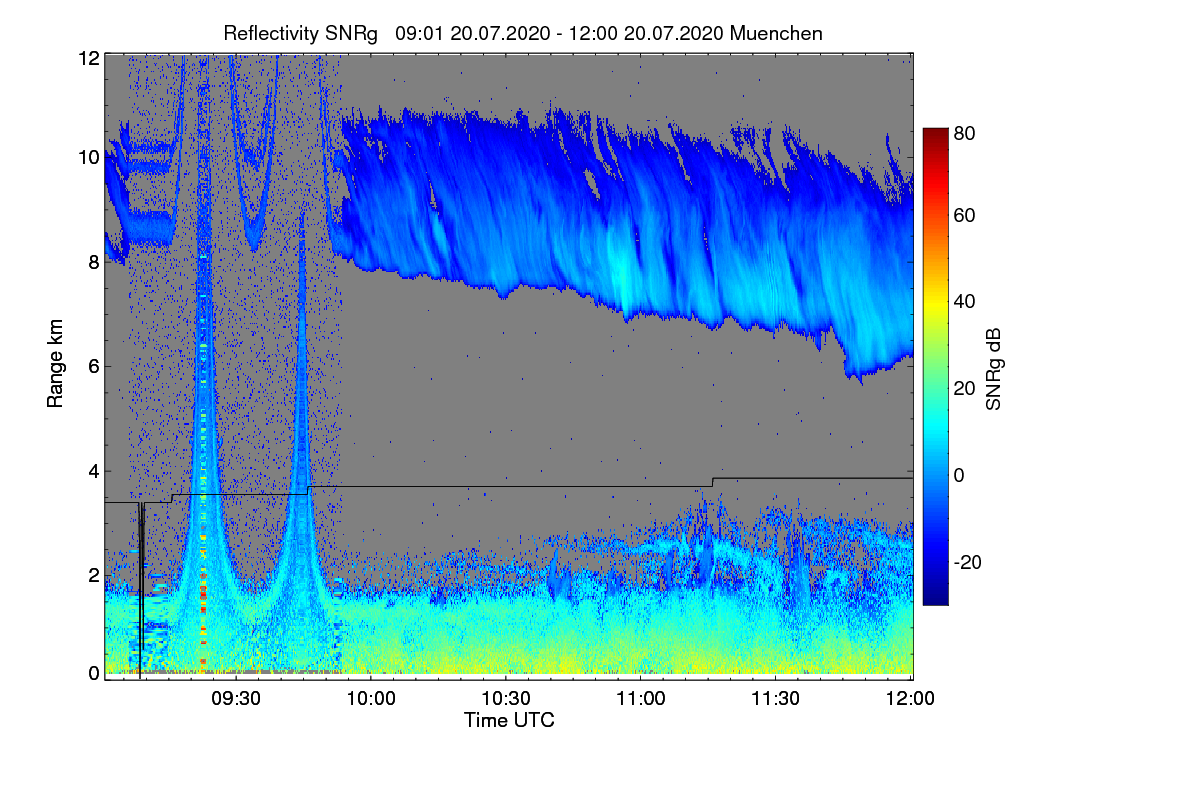
Task: Click the y-axis tick label 10
Action: [88, 157]
